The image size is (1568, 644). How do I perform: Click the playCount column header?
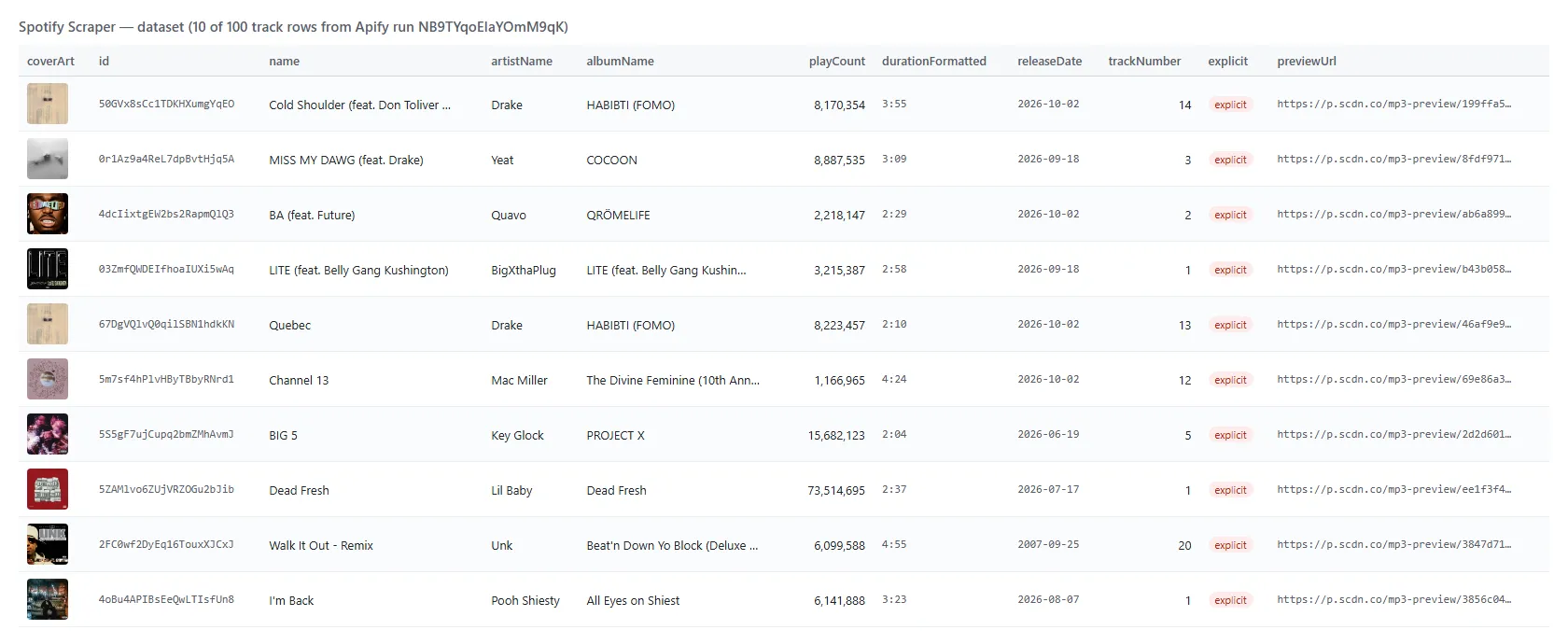(837, 61)
